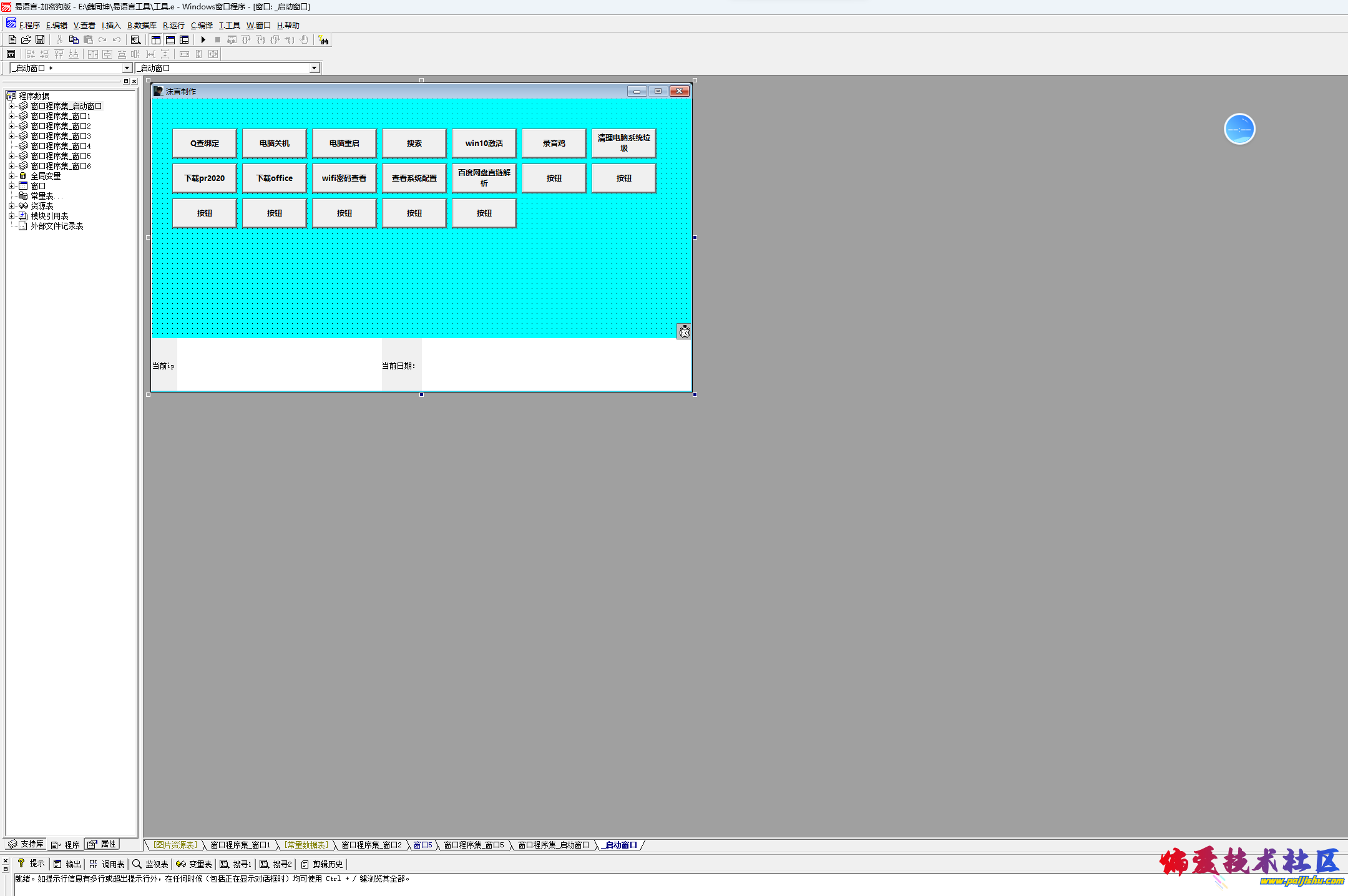1348x896 pixels.
Task: Click the blue circular floating icon
Action: (1239, 129)
